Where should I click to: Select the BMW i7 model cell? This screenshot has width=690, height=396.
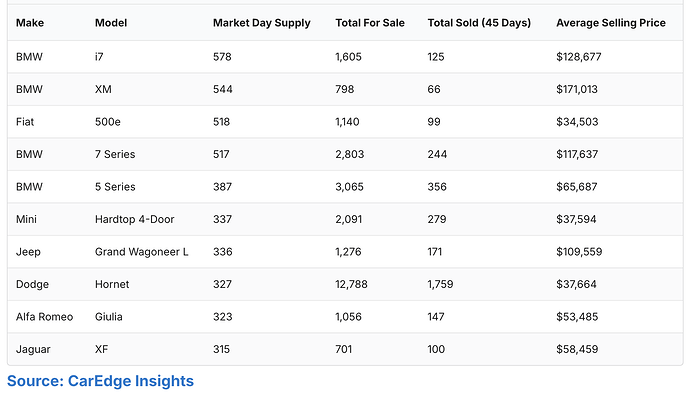pos(99,57)
